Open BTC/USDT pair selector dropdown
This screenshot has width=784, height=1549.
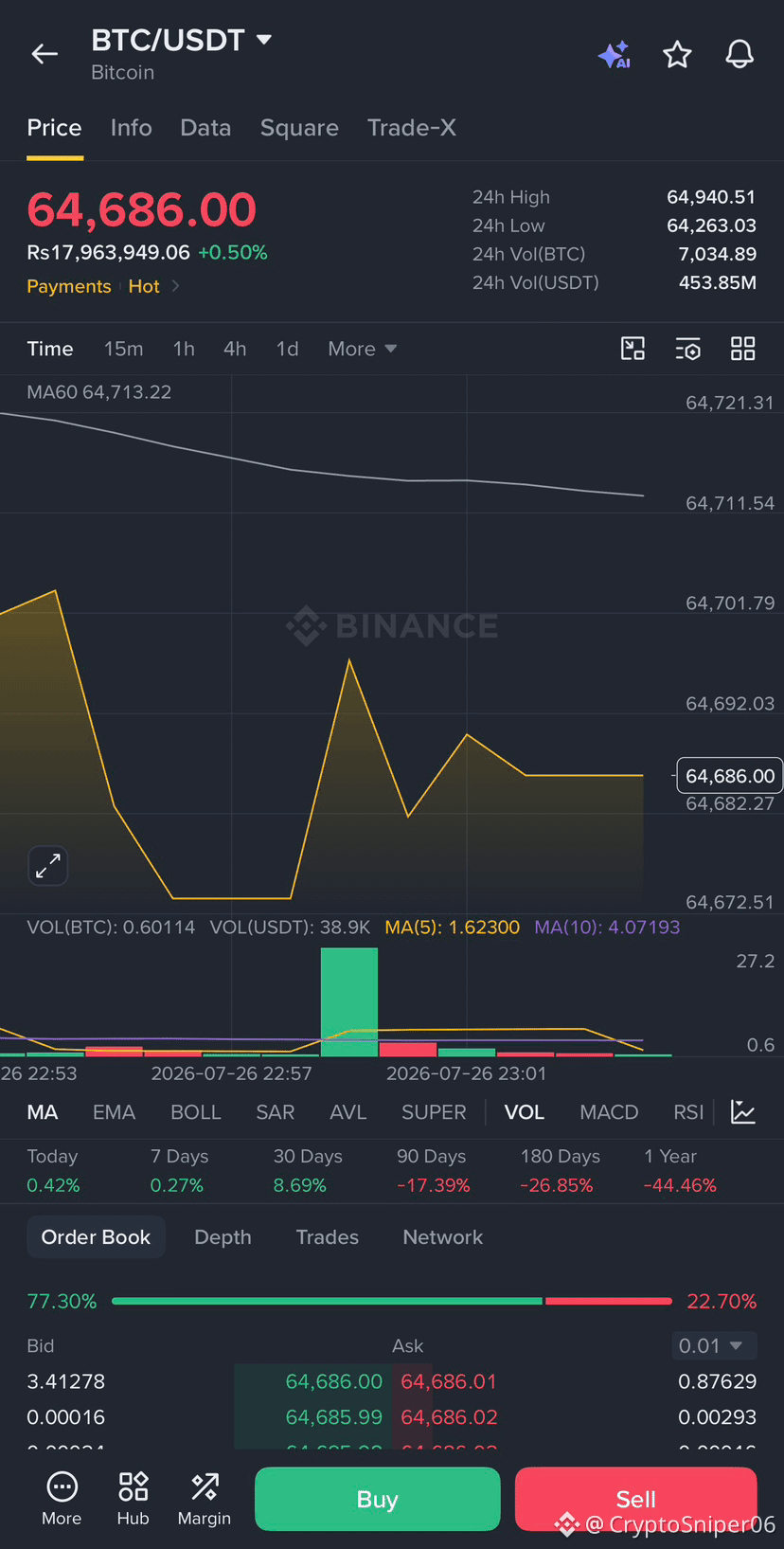pyautogui.click(x=182, y=40)
